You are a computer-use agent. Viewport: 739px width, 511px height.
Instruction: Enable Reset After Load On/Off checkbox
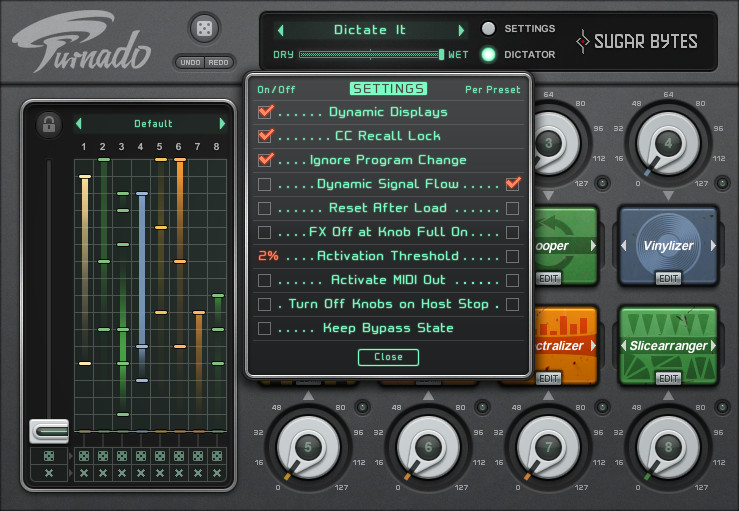point(264,208)
